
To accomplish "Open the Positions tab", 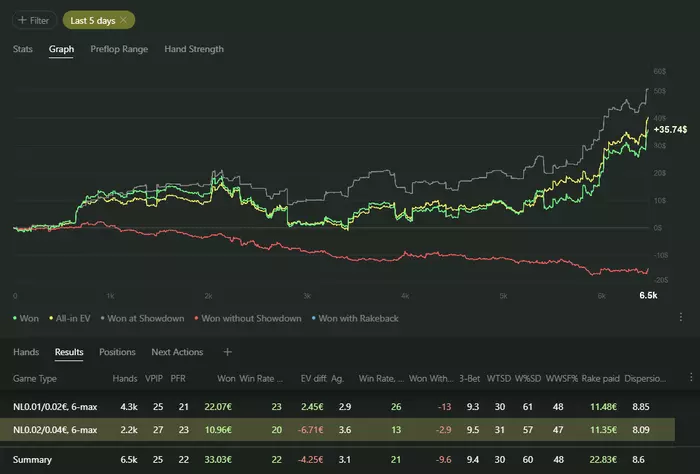I will pos(117,352).
